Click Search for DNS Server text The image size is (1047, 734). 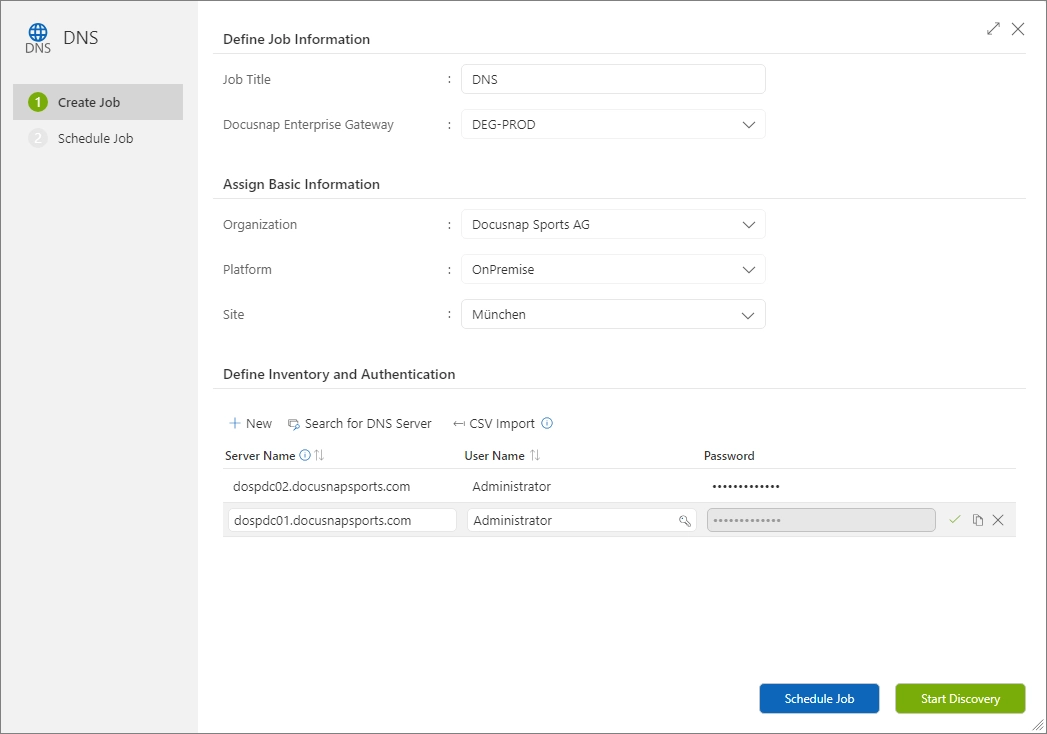[368, 423]
